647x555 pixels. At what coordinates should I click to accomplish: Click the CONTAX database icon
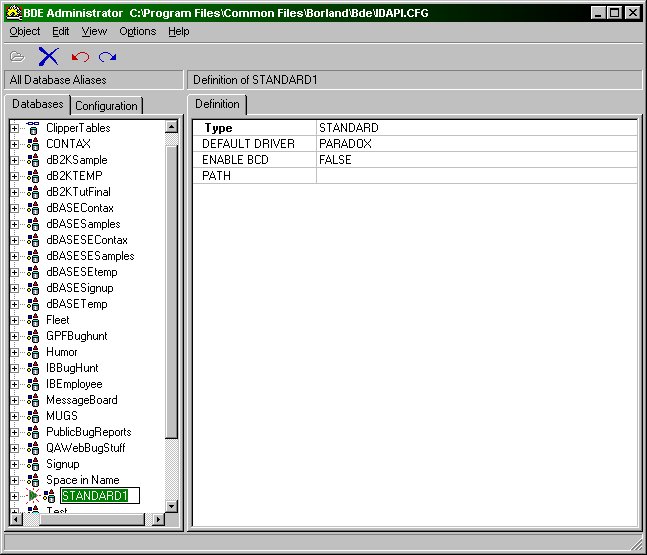(x=33, y=144)
